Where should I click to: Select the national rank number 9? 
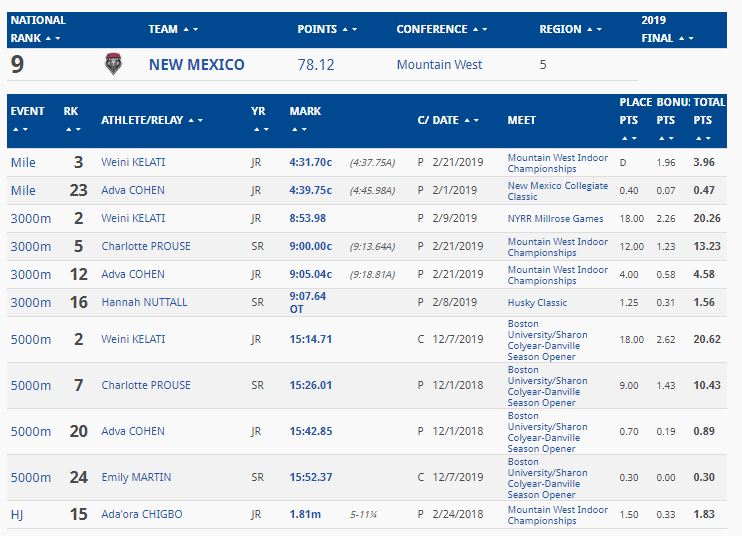point(17,64)
